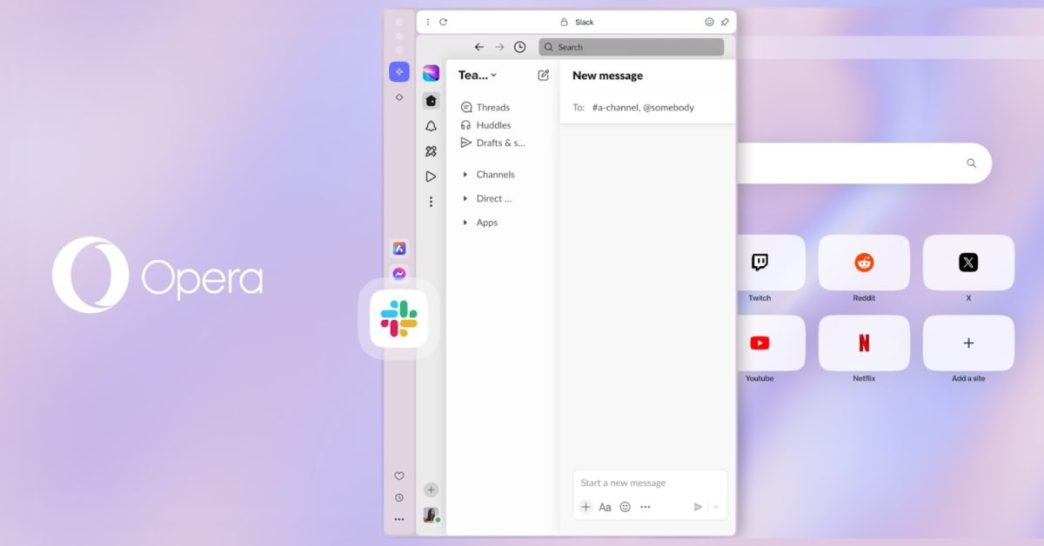Viewport: 1044px width, 546px height.
Task: Click the Slack history clock icon
Action: [x=520, y=47]
